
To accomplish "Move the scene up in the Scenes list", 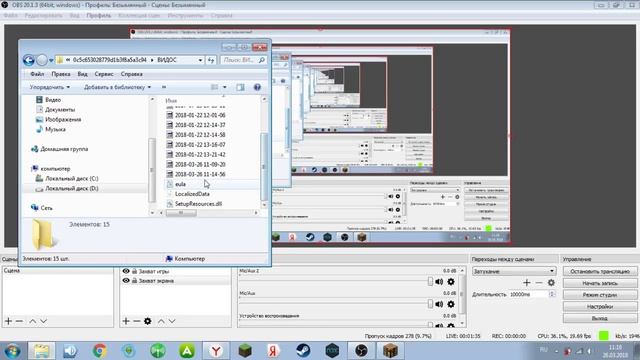I will coord(33,321).
